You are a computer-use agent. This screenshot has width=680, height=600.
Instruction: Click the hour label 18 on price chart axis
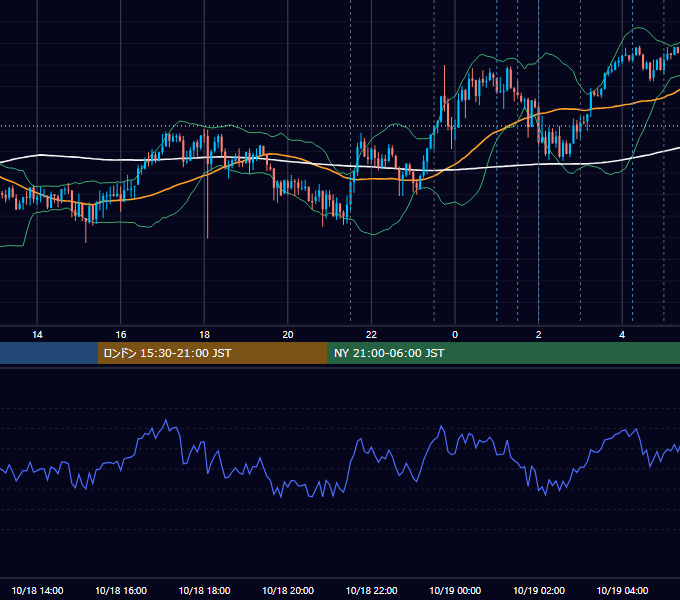pos(204,335)
